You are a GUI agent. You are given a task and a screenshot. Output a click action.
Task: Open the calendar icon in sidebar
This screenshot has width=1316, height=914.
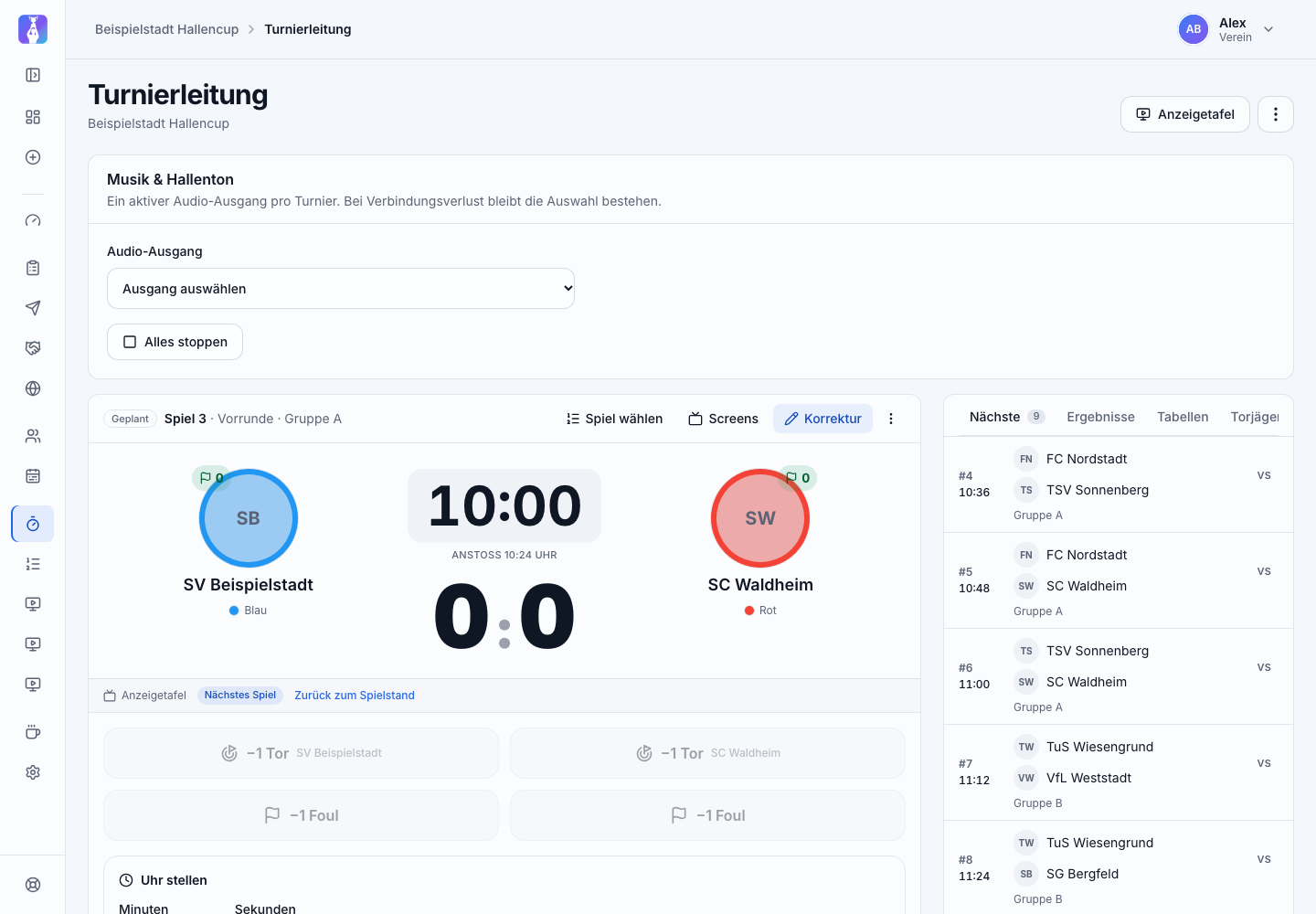[33, 476]
